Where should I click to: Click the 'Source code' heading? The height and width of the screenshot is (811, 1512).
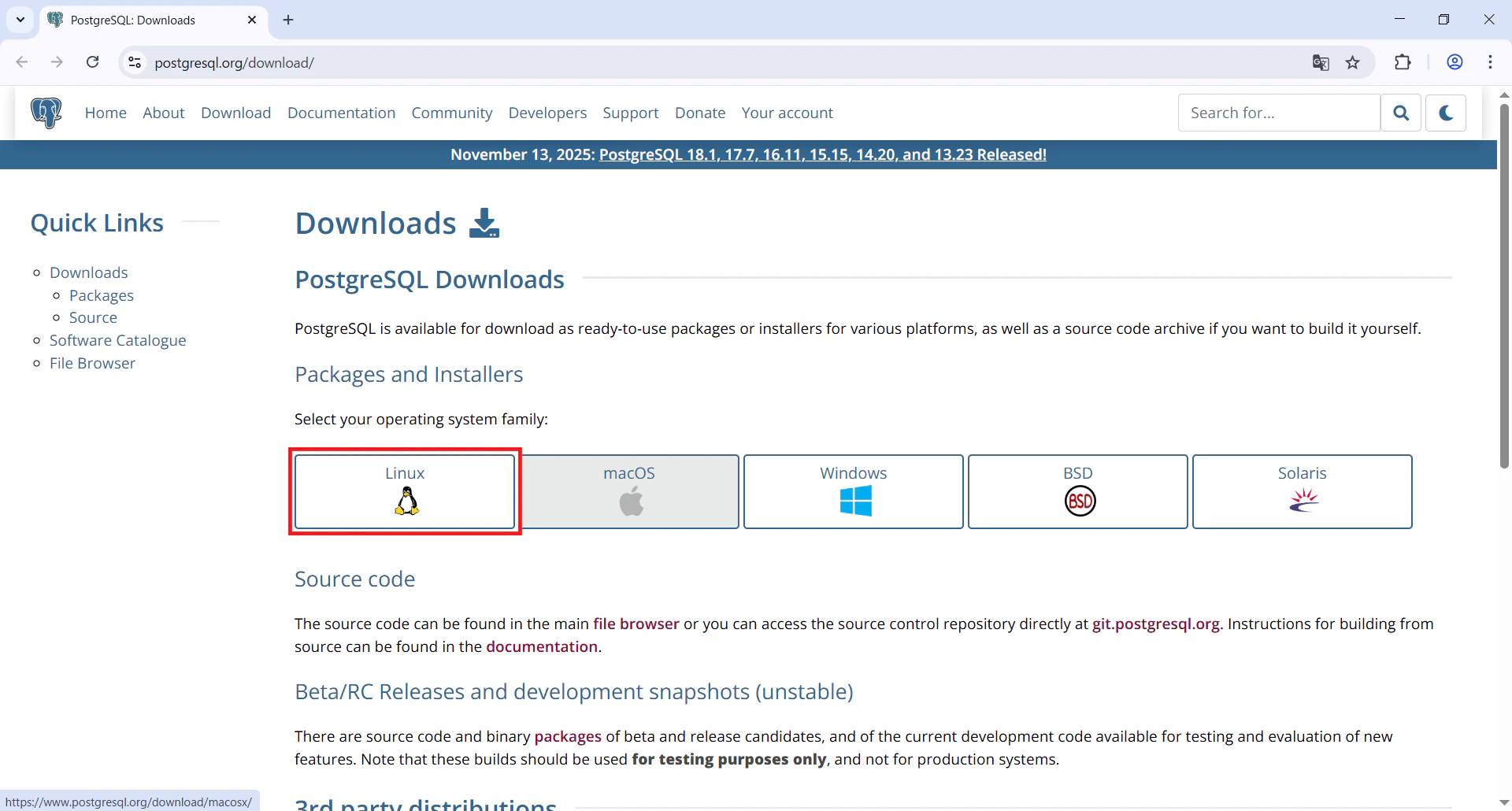point(355,579)
